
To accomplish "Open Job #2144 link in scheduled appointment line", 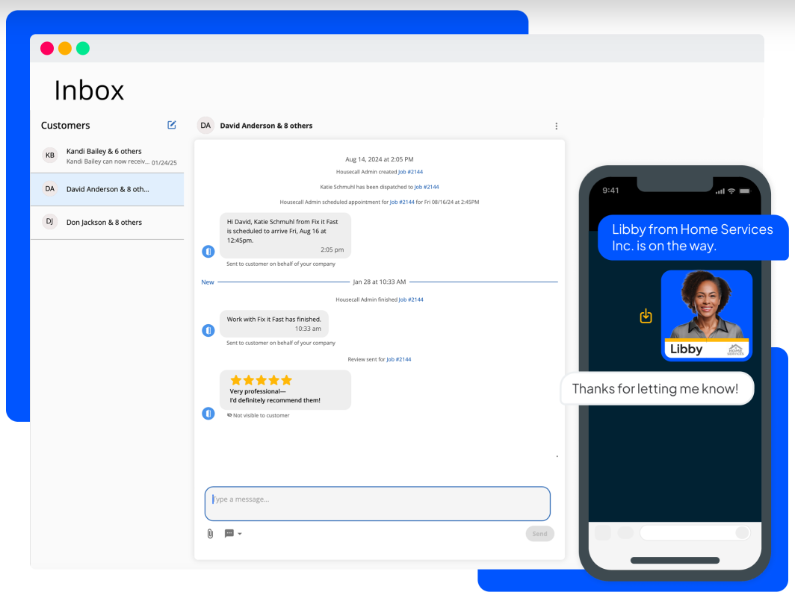I will tap(402, 202).
